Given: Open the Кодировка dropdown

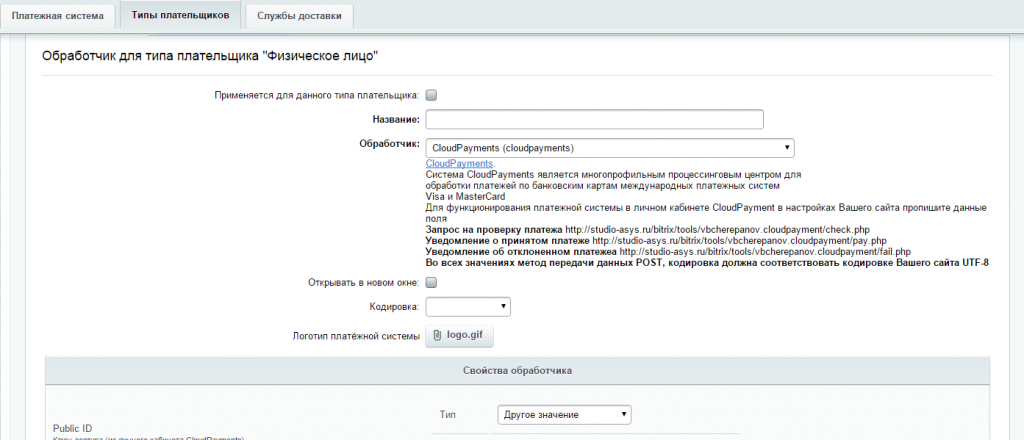Looking at the screenshot, I should click(x=468, y=306).
